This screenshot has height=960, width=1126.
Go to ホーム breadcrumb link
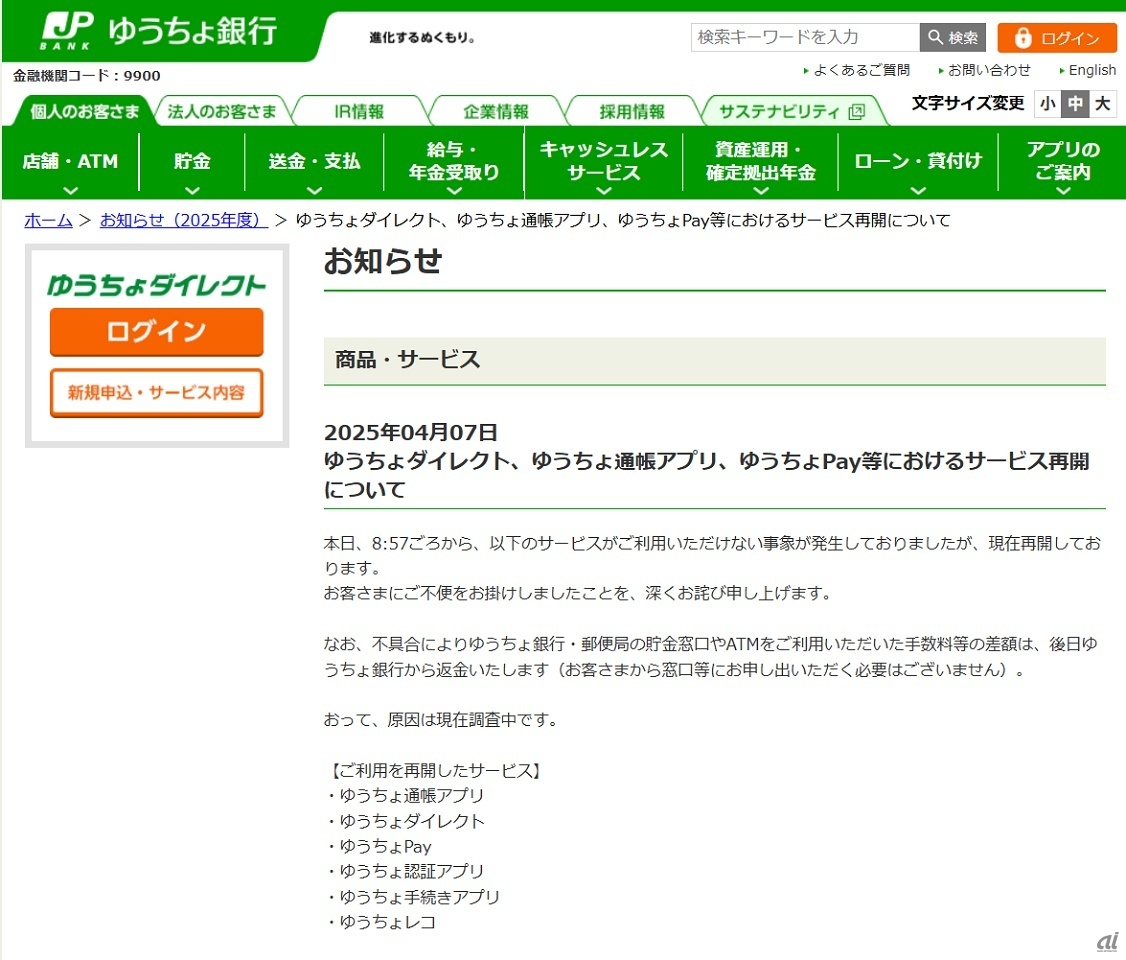coord(48,220)
